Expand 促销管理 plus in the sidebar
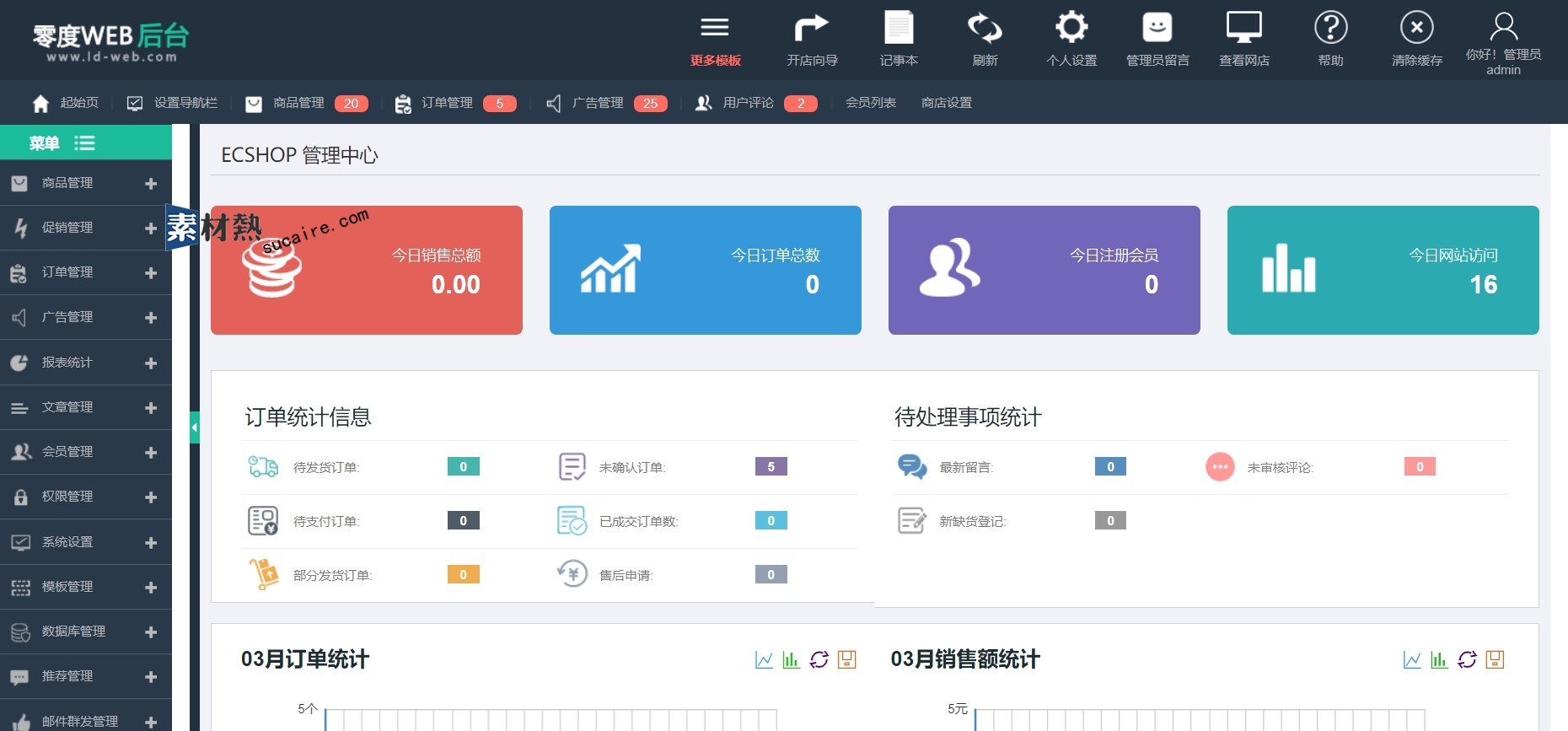The height and width of the screenshot is (731, 1568). [x=151, y=228]
